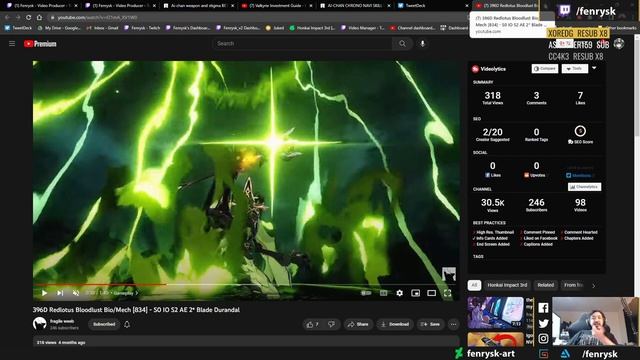This screenshot has width=640, height=360.
Task: Open My Drive Google bookmark
Action: coord(59,28)
